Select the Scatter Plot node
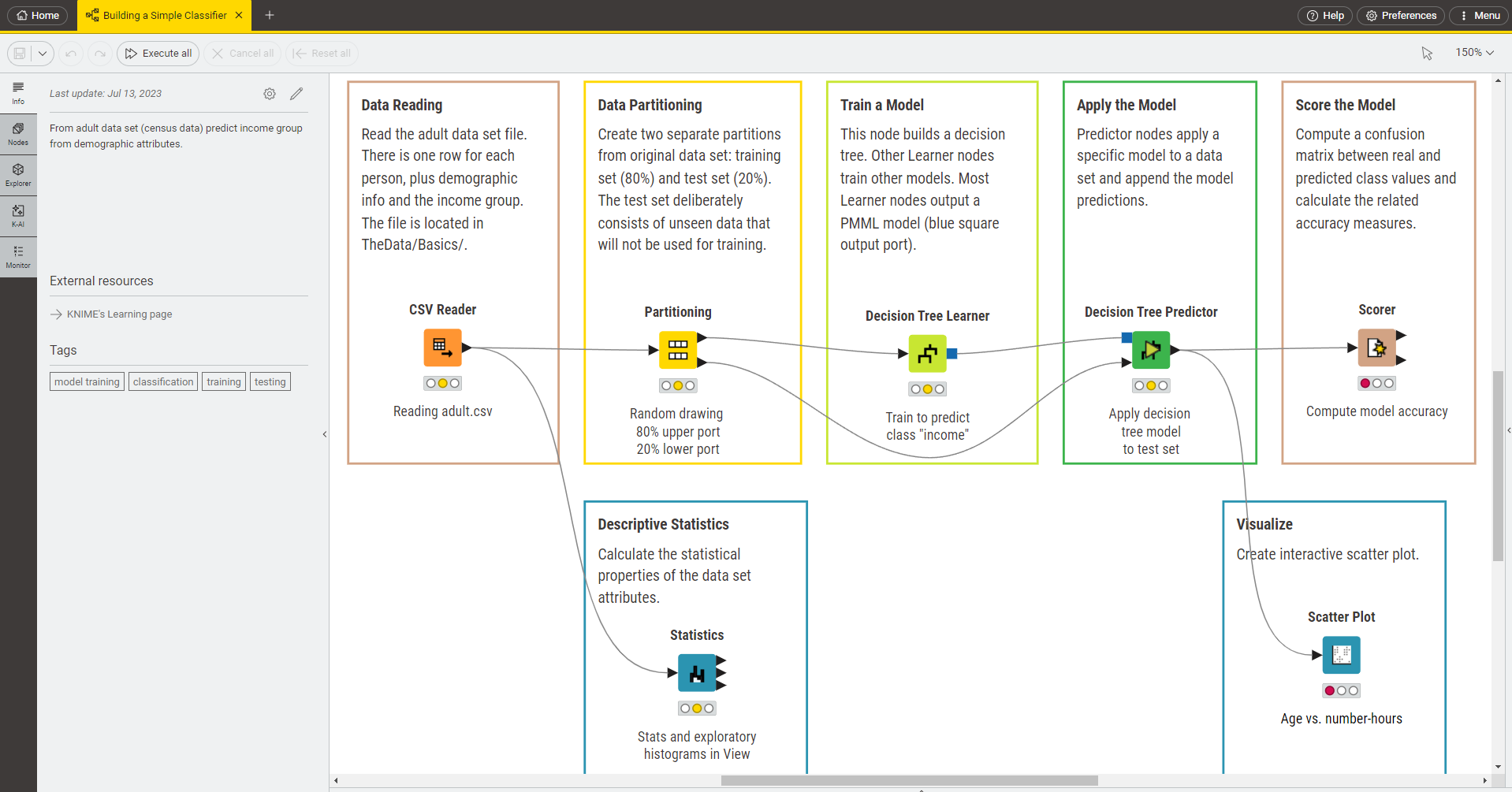 [x=1341, y=654]
